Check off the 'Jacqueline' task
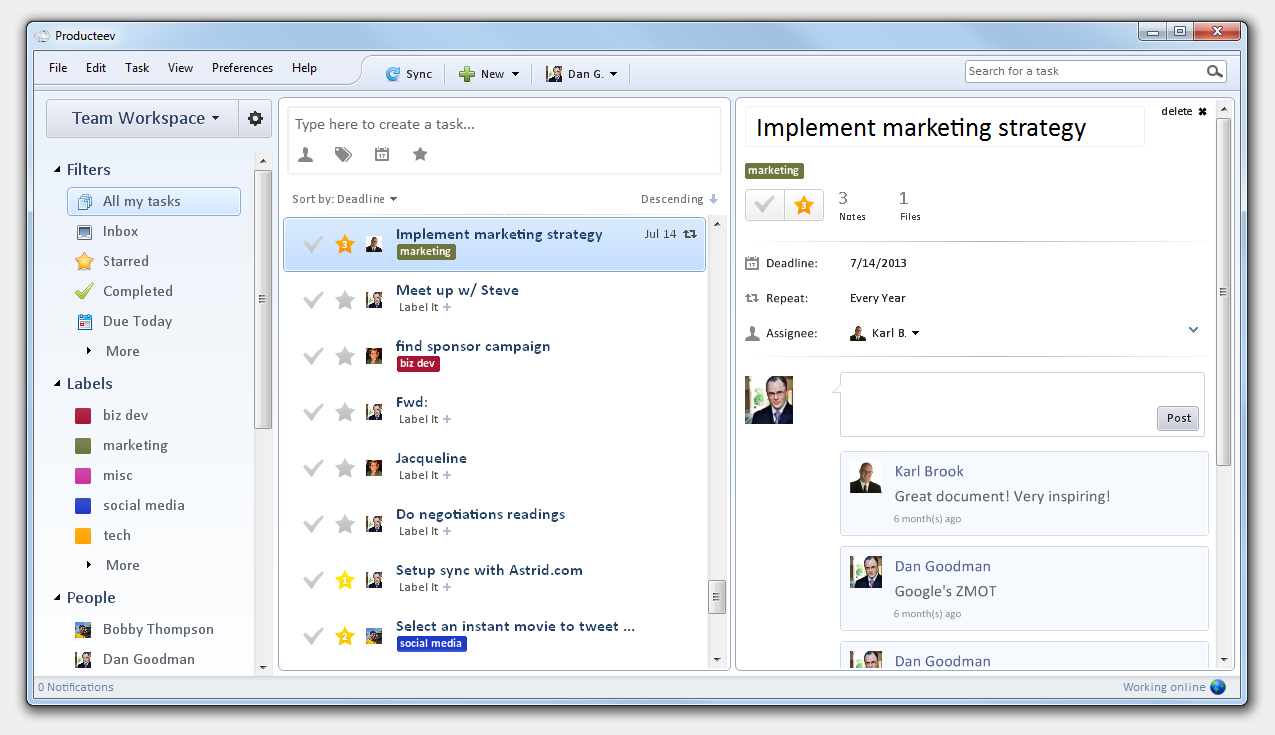The height and width of the screenshot is (735, 1275). (x=313, y=468)
